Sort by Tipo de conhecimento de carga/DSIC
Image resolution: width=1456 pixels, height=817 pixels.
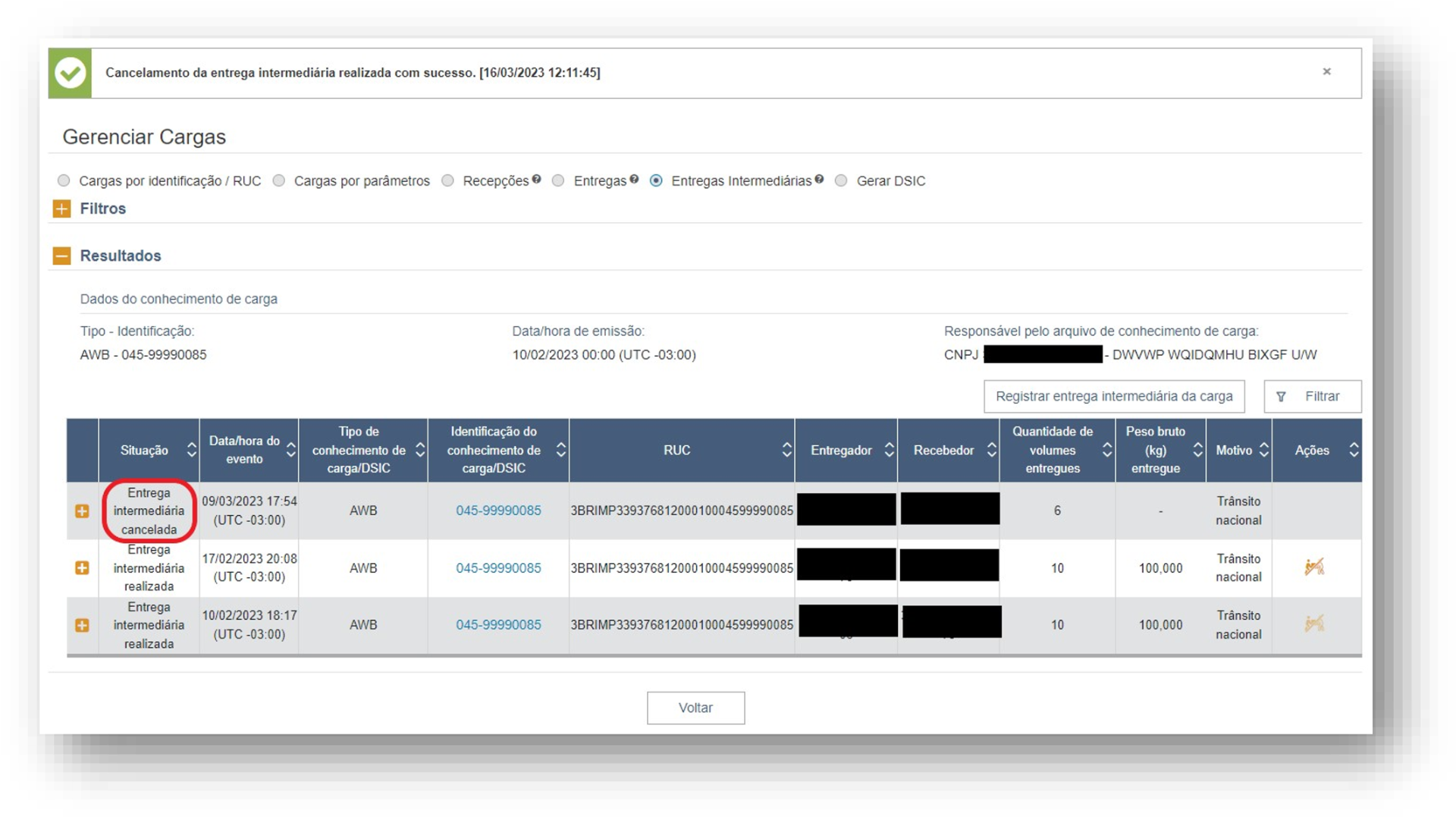click(420, 451)
